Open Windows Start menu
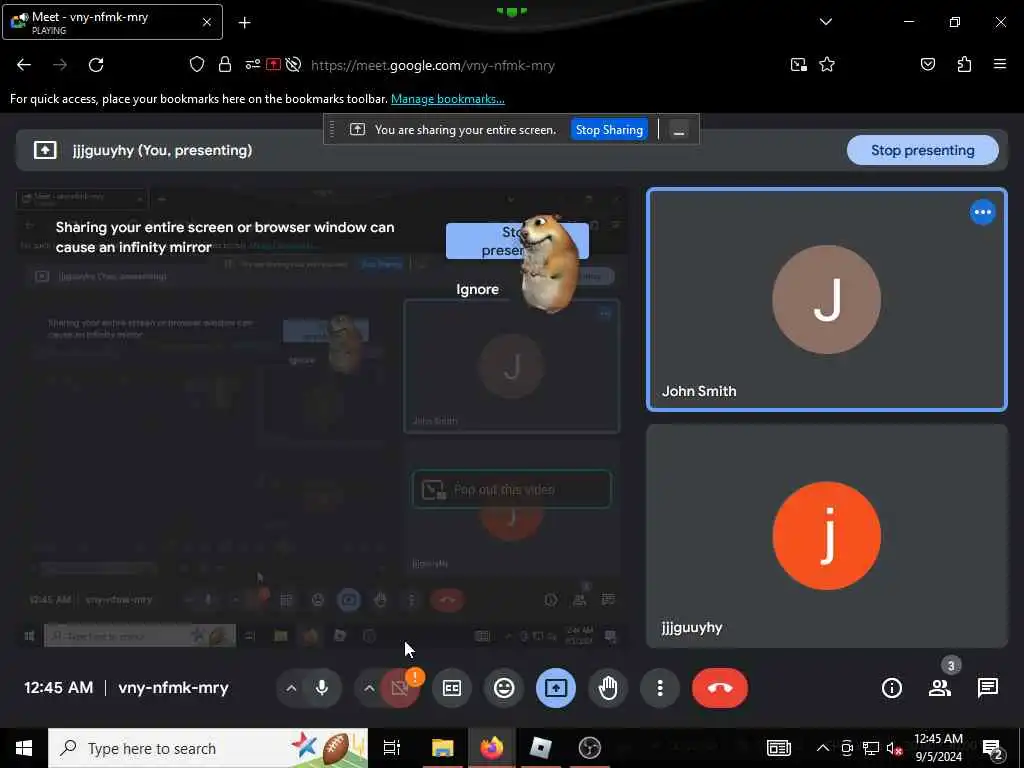 [24, 748]
